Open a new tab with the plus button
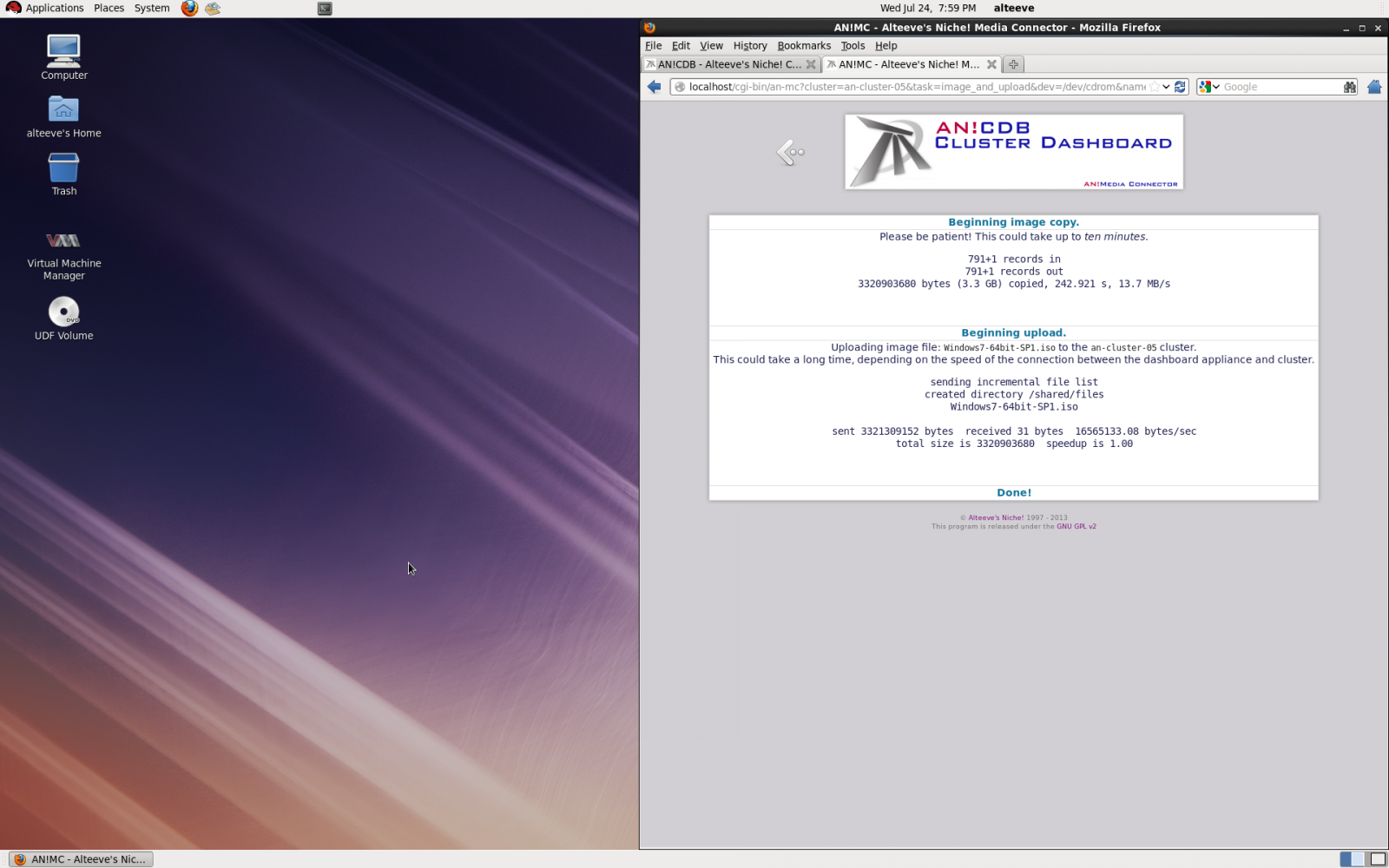1389x868 pixels. [x=1013, y=64]
